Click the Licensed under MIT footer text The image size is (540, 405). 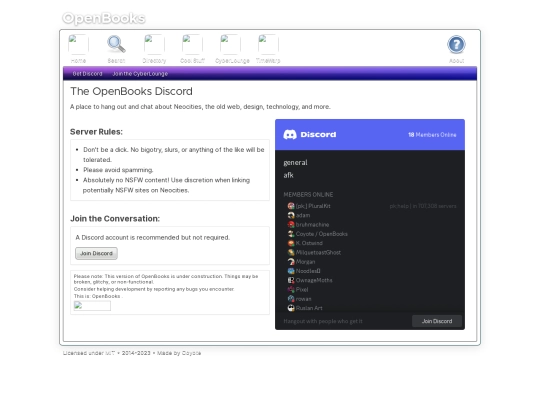(89, 353)
